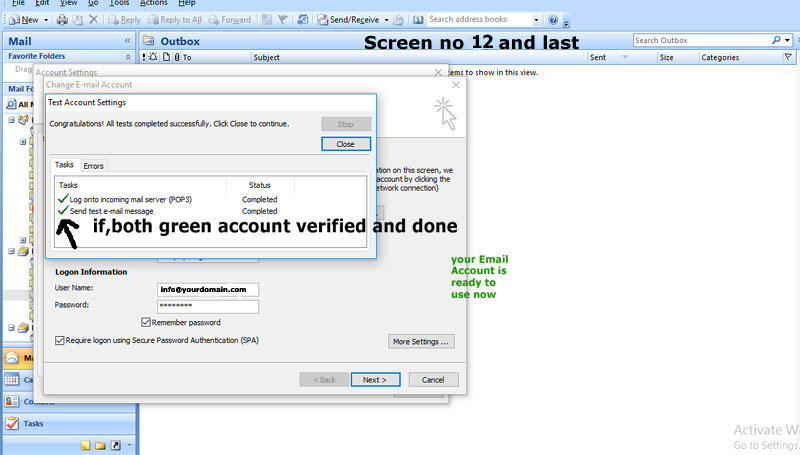800x455 pixels.
Task: Click the Next button
Action: click(375, 380)
